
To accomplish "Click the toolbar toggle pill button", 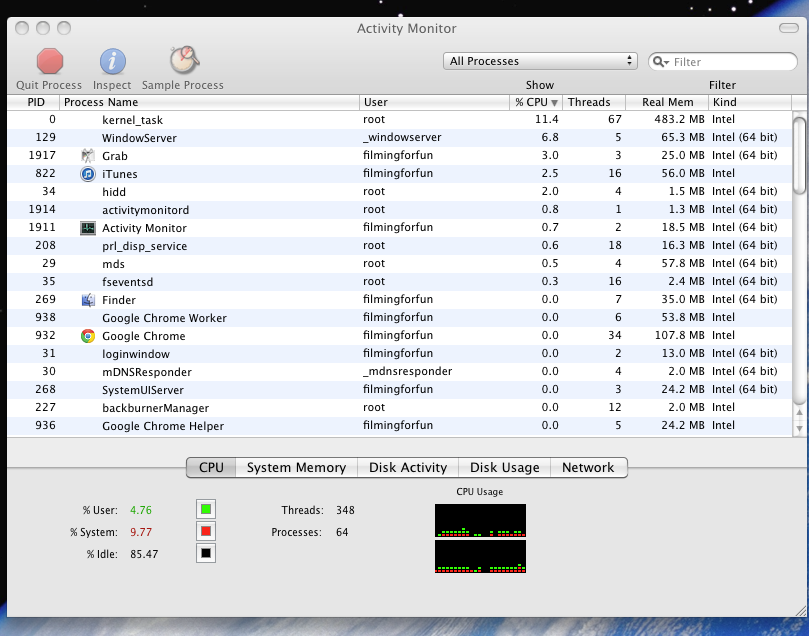I will 788,28.
